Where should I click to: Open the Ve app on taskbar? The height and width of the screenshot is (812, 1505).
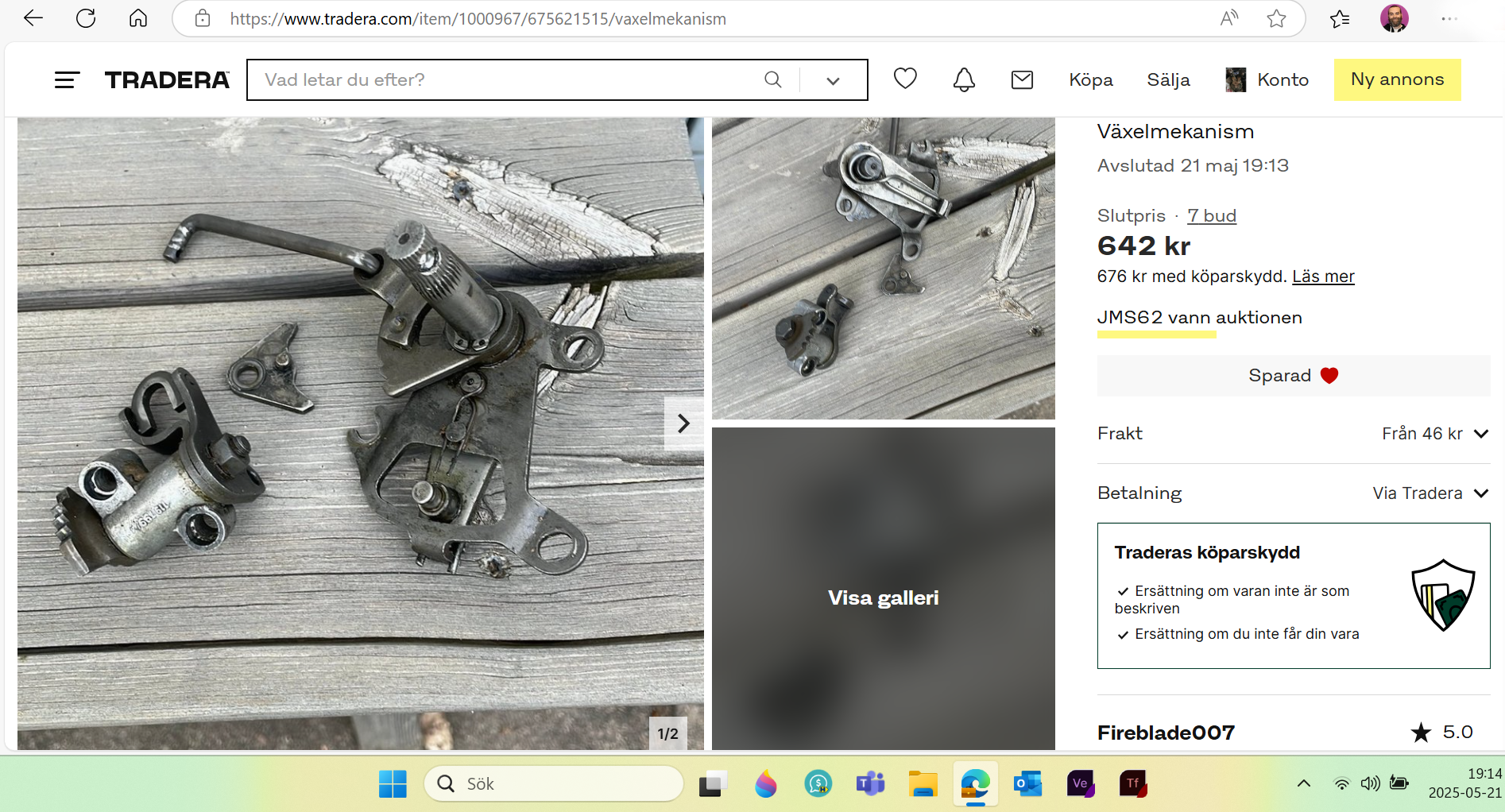1081,784
